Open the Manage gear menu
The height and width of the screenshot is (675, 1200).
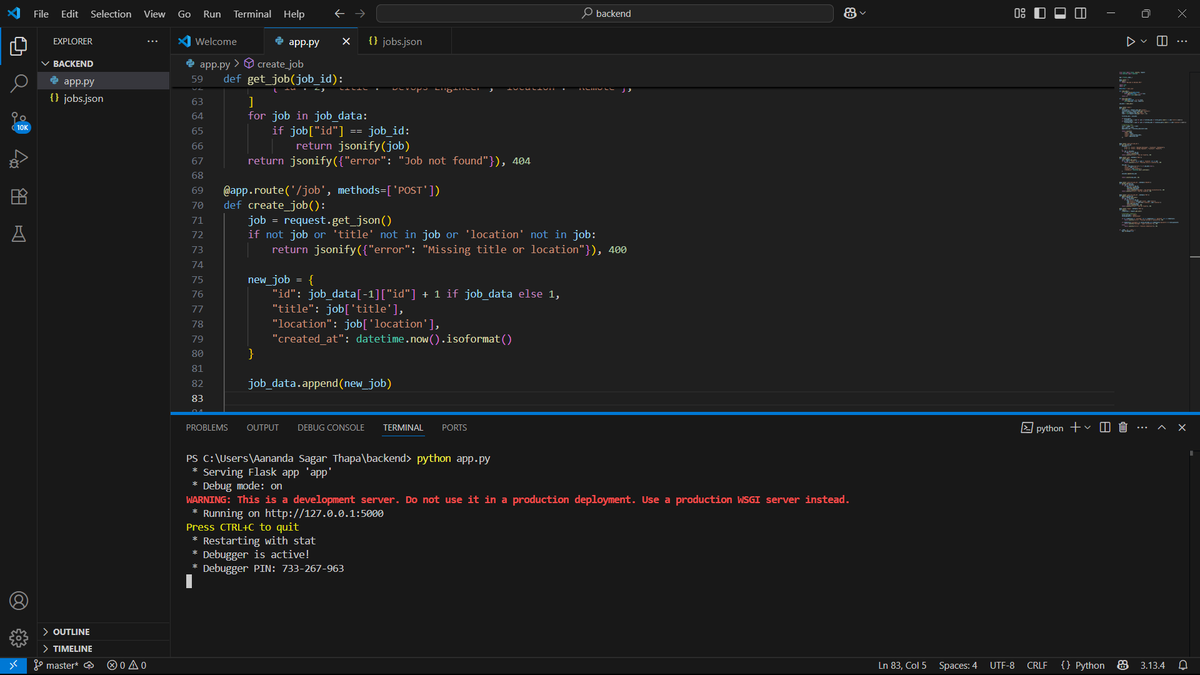[x=18, y=638]
